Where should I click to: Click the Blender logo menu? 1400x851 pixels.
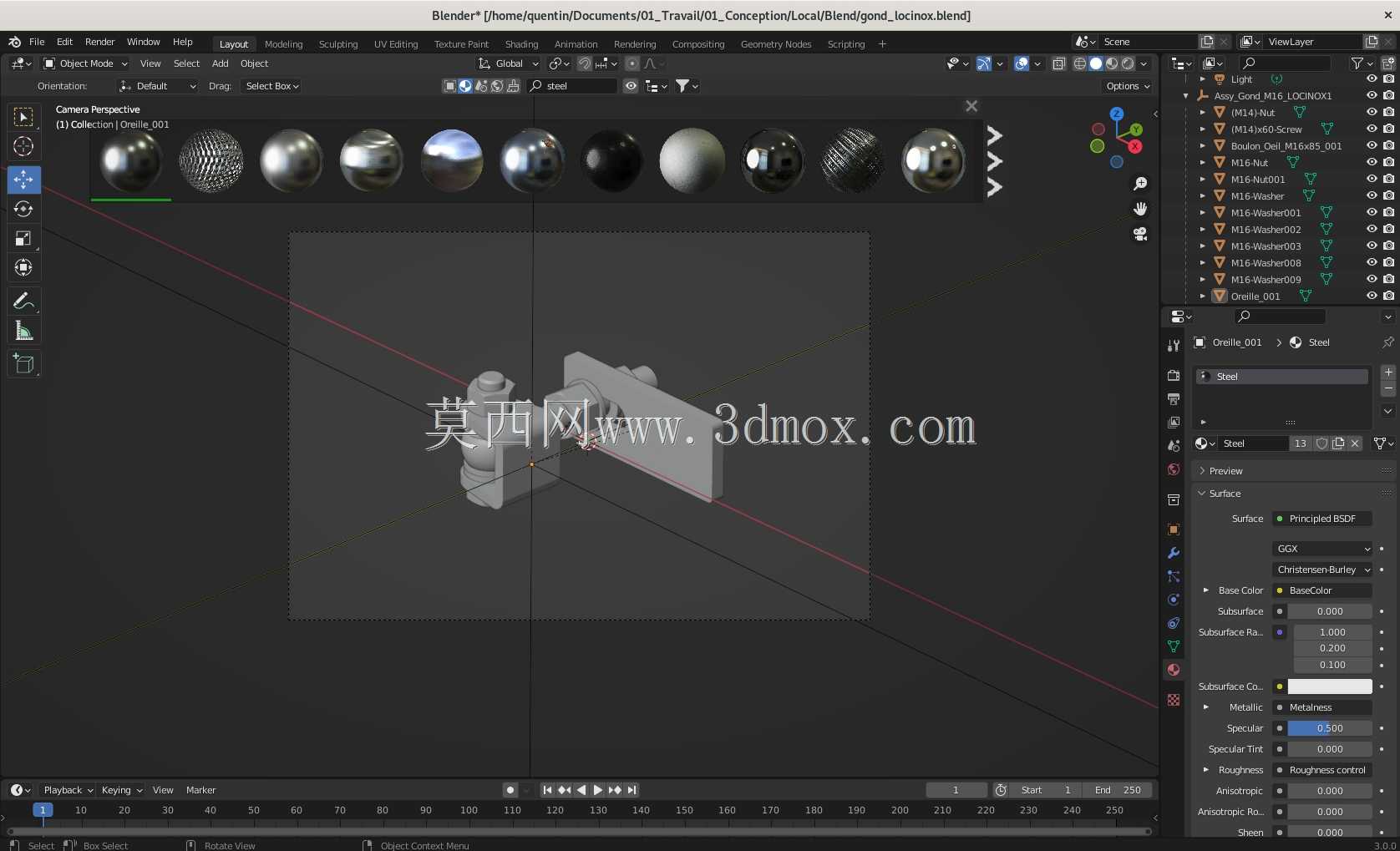[x=14, y=42]
